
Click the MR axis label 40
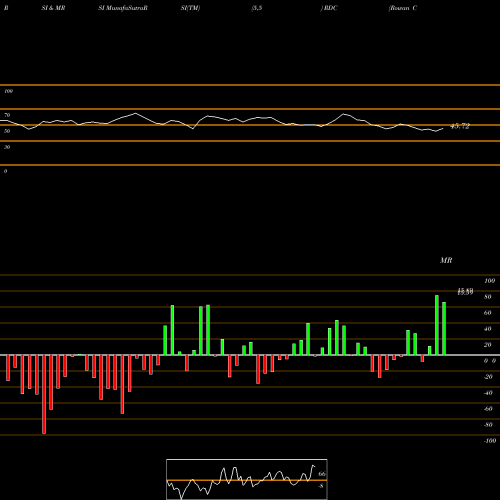point(488,329)
